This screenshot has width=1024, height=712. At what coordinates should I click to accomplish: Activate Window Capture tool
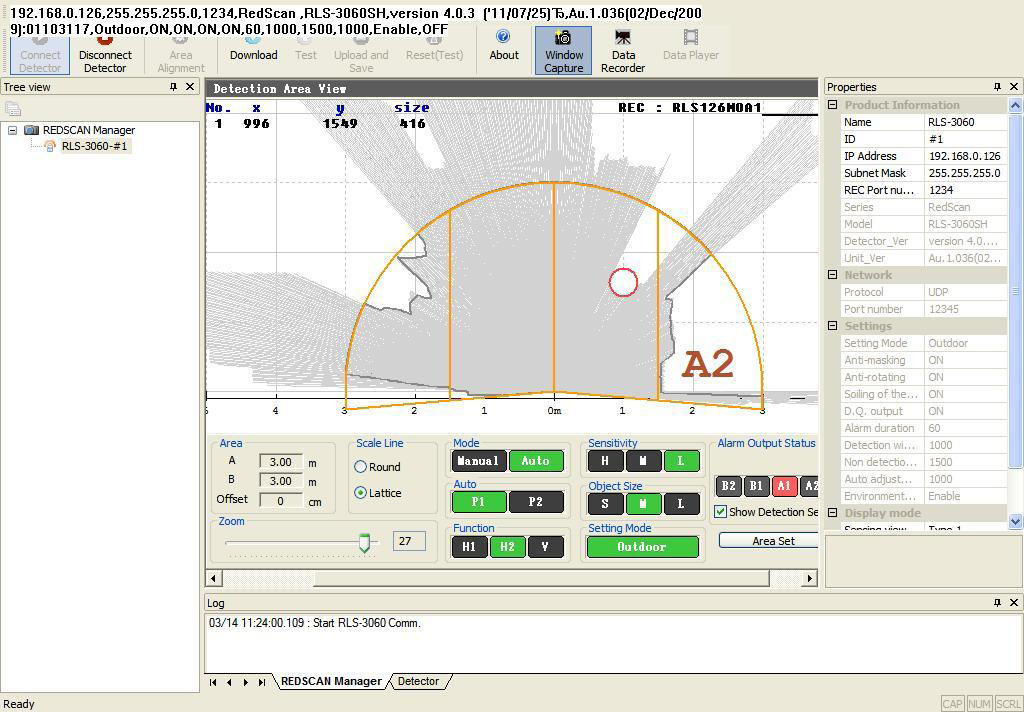pos(564,51)
